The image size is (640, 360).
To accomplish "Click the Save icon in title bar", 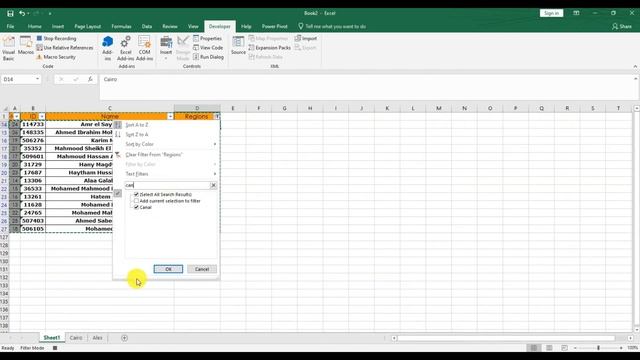I will click(x=10, y=13).
